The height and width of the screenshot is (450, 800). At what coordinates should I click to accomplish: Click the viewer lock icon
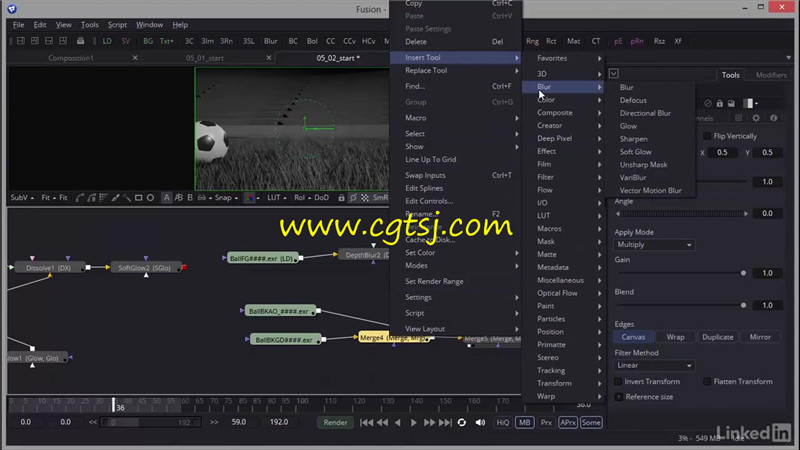point(341,197)
